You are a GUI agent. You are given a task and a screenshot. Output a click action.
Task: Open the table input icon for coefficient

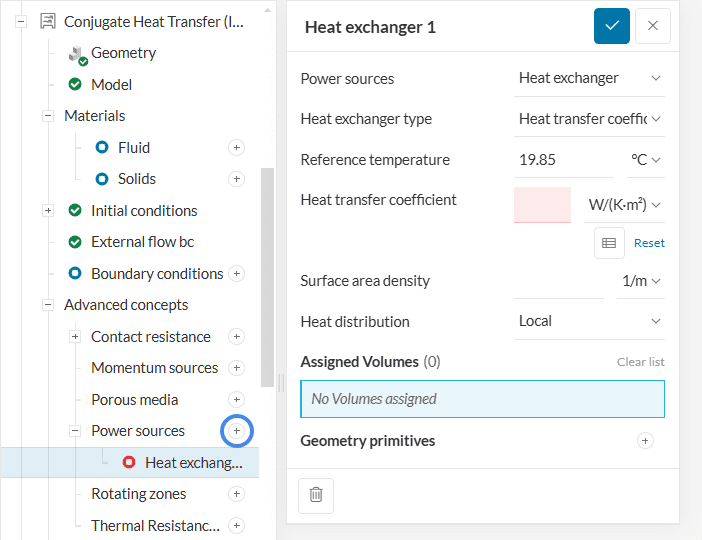(609, 243)
